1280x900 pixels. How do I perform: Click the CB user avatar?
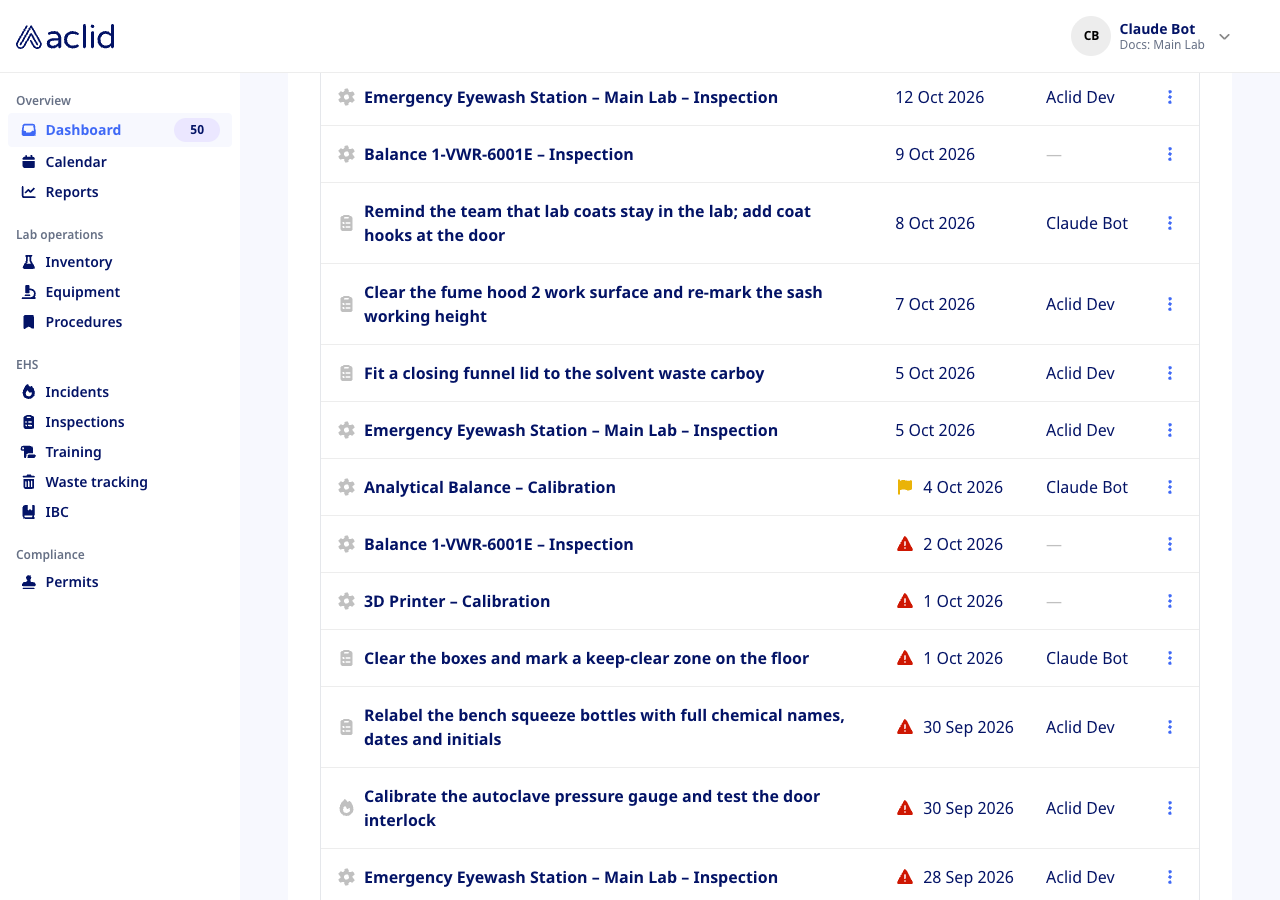tap(1091, 36)
